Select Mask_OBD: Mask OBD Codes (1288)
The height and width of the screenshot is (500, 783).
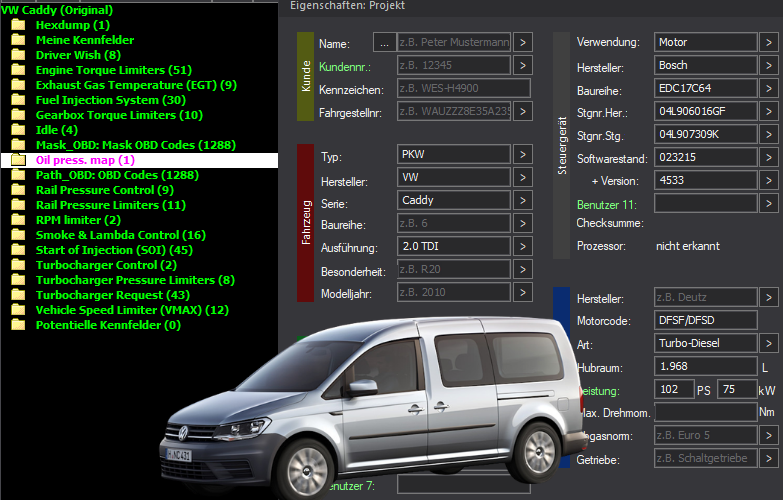point(136,145)
